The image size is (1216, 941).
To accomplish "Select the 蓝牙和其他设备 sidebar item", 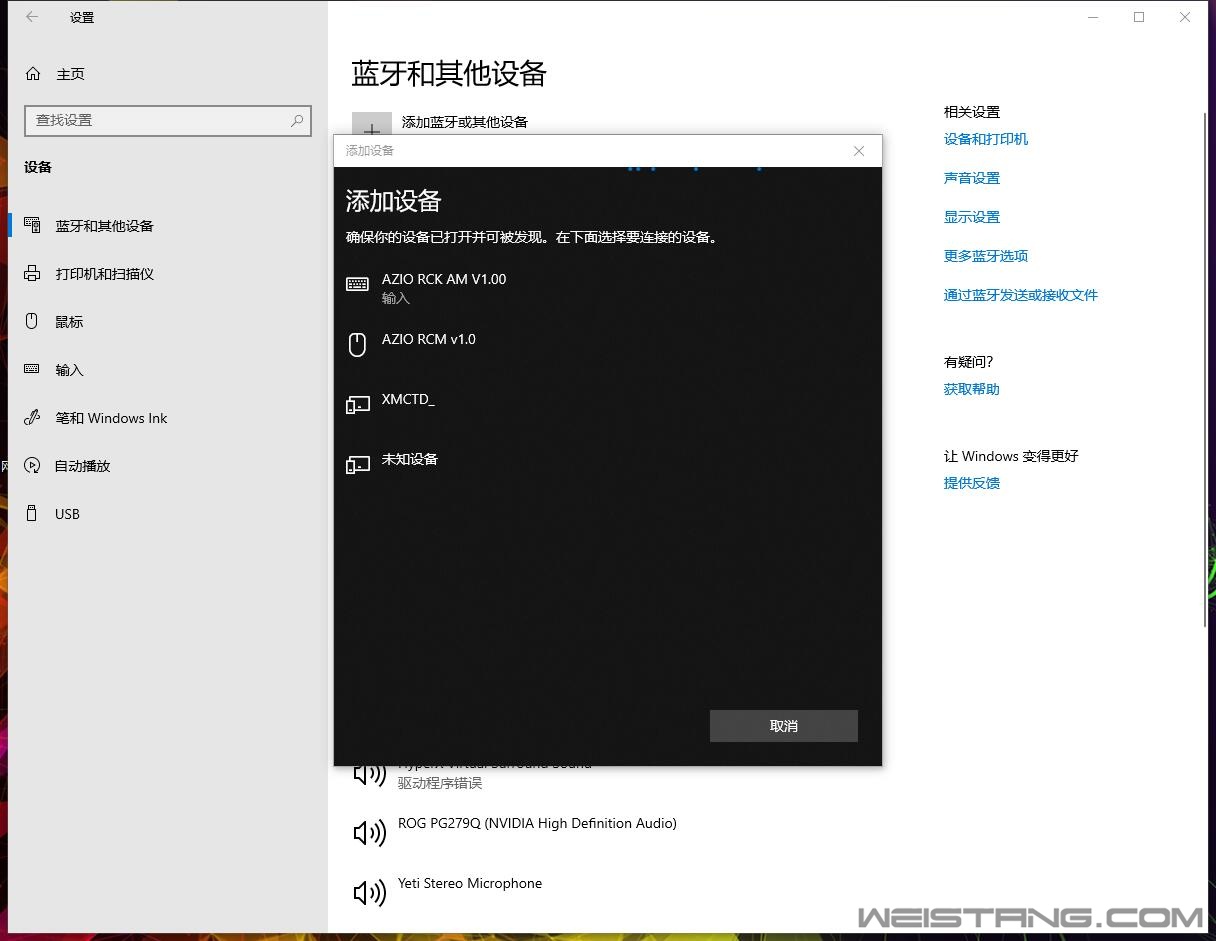I will 168,226.
